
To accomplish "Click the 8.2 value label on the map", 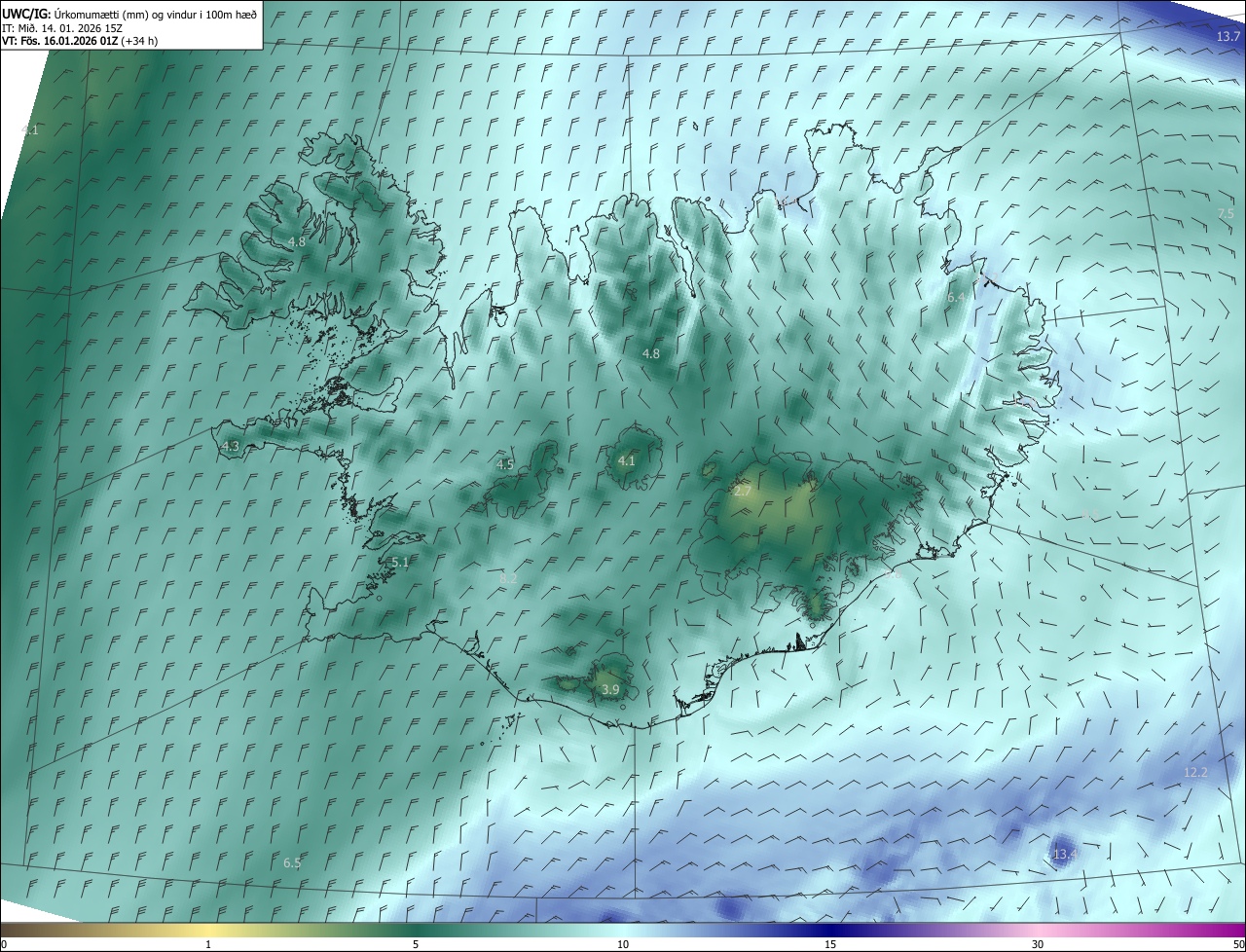I will (508, 579).
